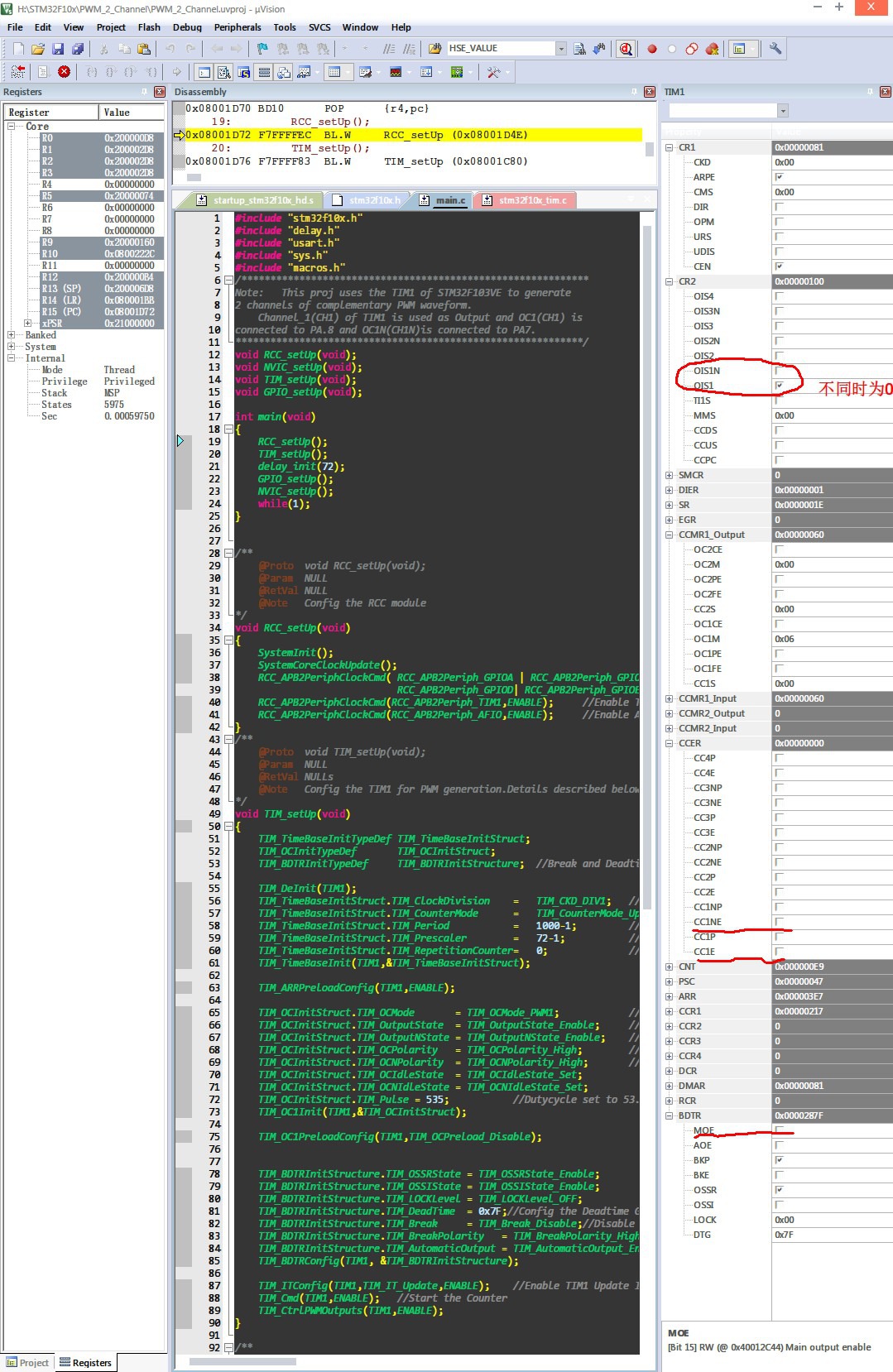This screenshot has width=893, height=1372.
Task: Enable the CC1E checkbox in CCER
Action: click(779, 952)
